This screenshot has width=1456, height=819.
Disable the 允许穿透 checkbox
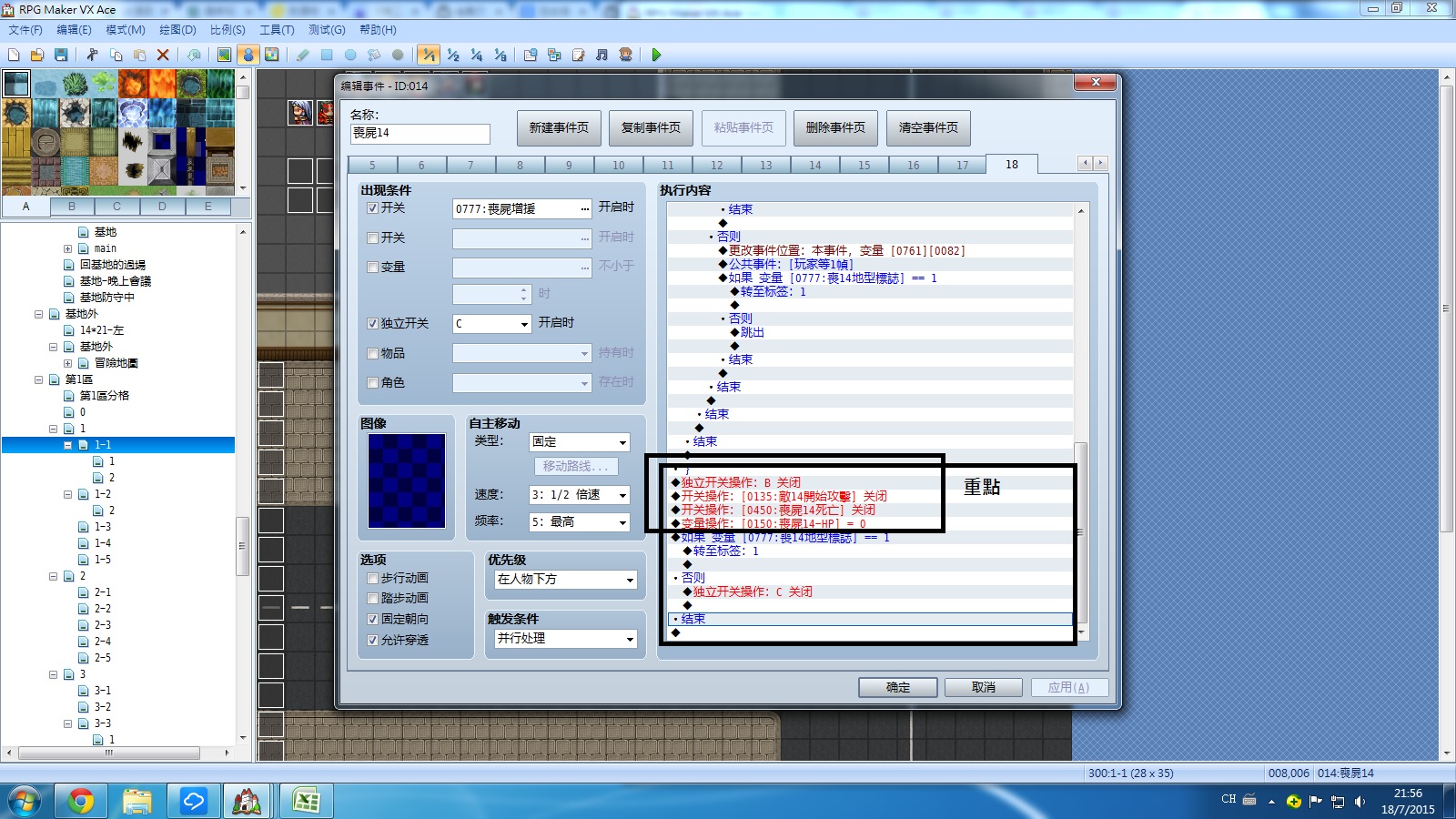pos(372,640)
